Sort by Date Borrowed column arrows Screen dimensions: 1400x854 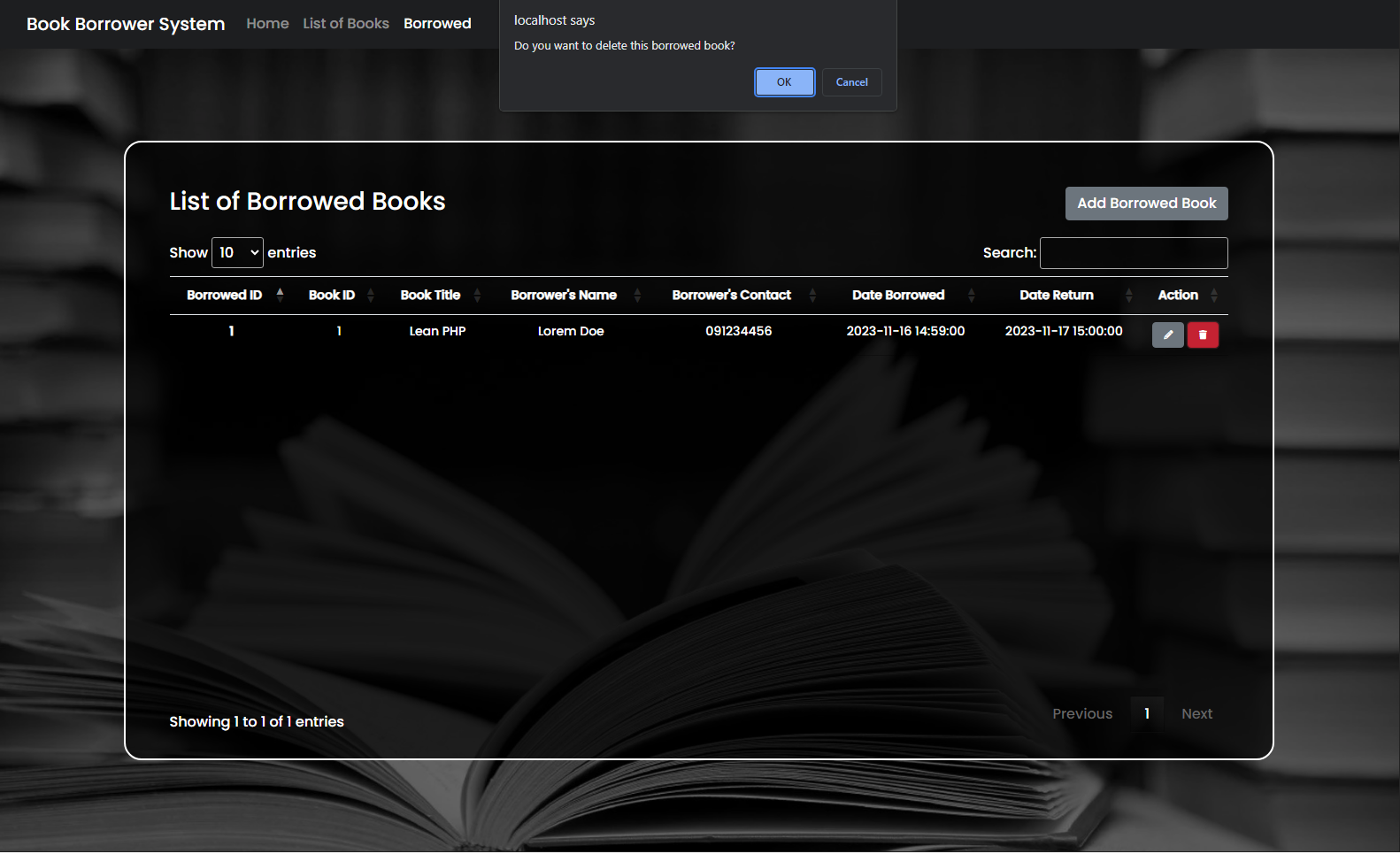pos(971,295)
